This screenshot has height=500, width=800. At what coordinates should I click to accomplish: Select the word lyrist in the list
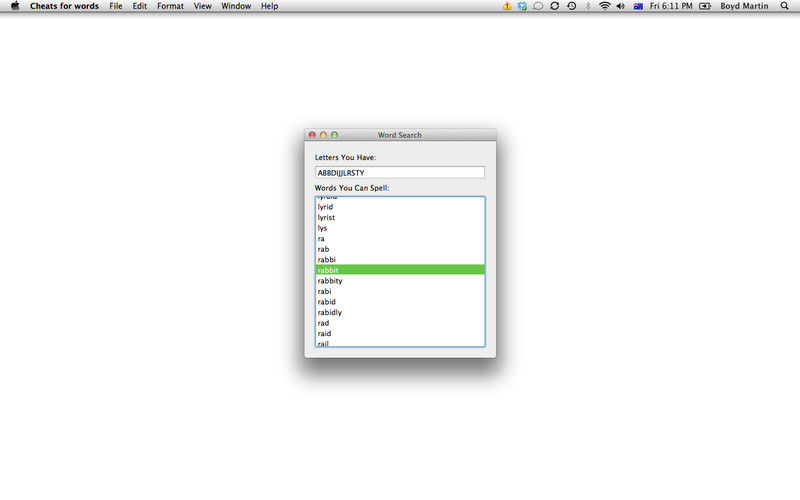(x=399, y=217)
